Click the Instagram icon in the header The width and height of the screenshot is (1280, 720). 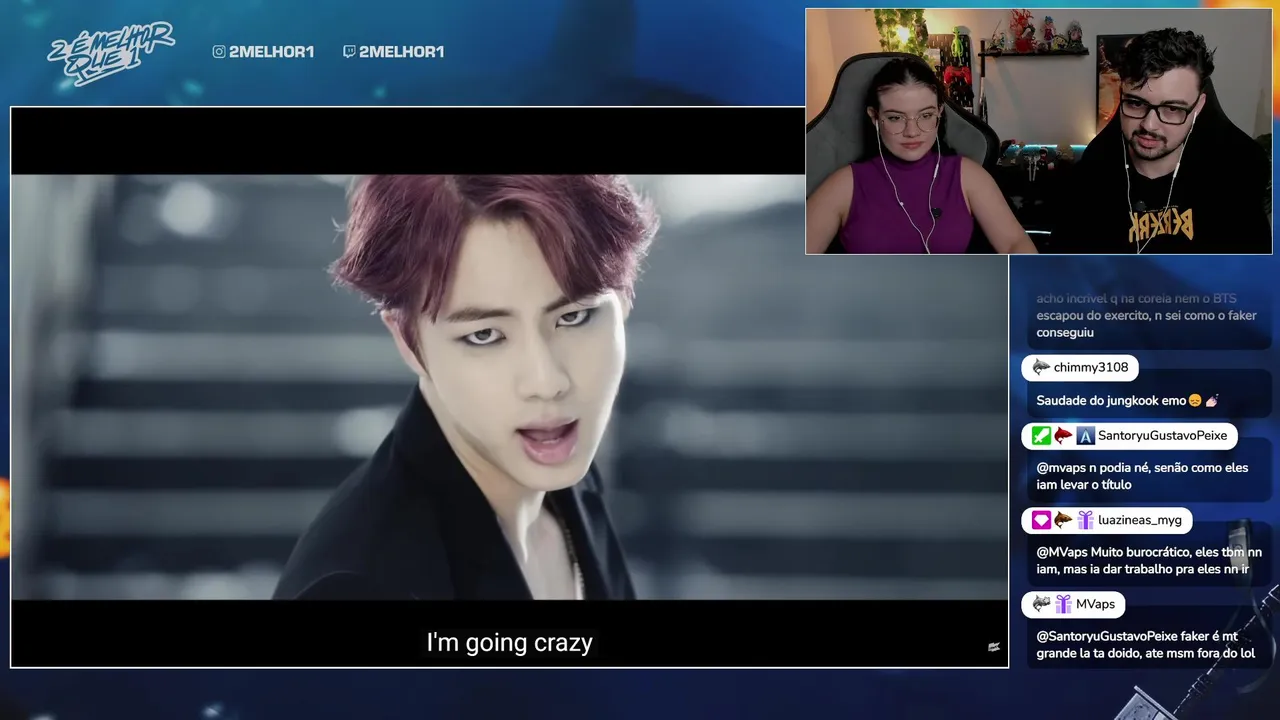pyautogui.click(x=219, y=52)
